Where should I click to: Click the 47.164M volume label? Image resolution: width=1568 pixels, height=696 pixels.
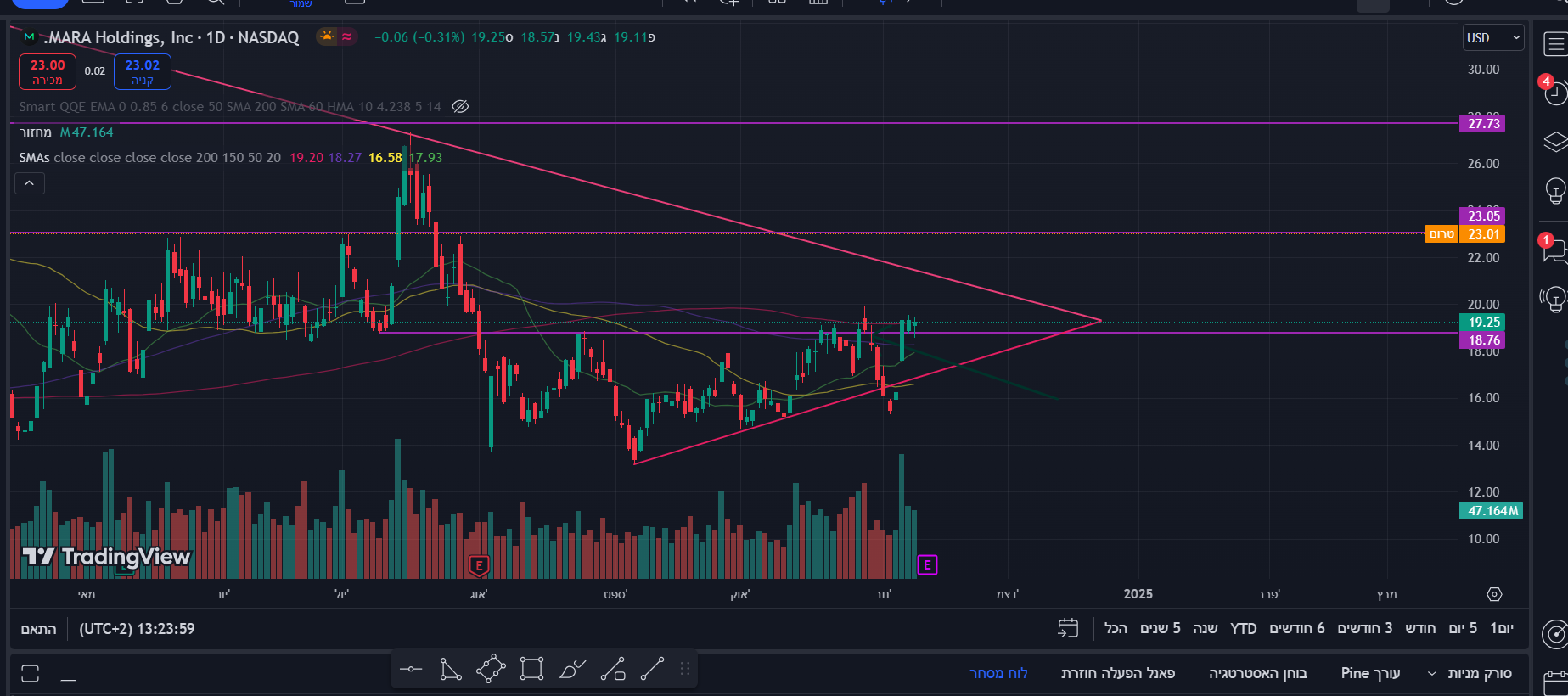tap(1491, 510)
